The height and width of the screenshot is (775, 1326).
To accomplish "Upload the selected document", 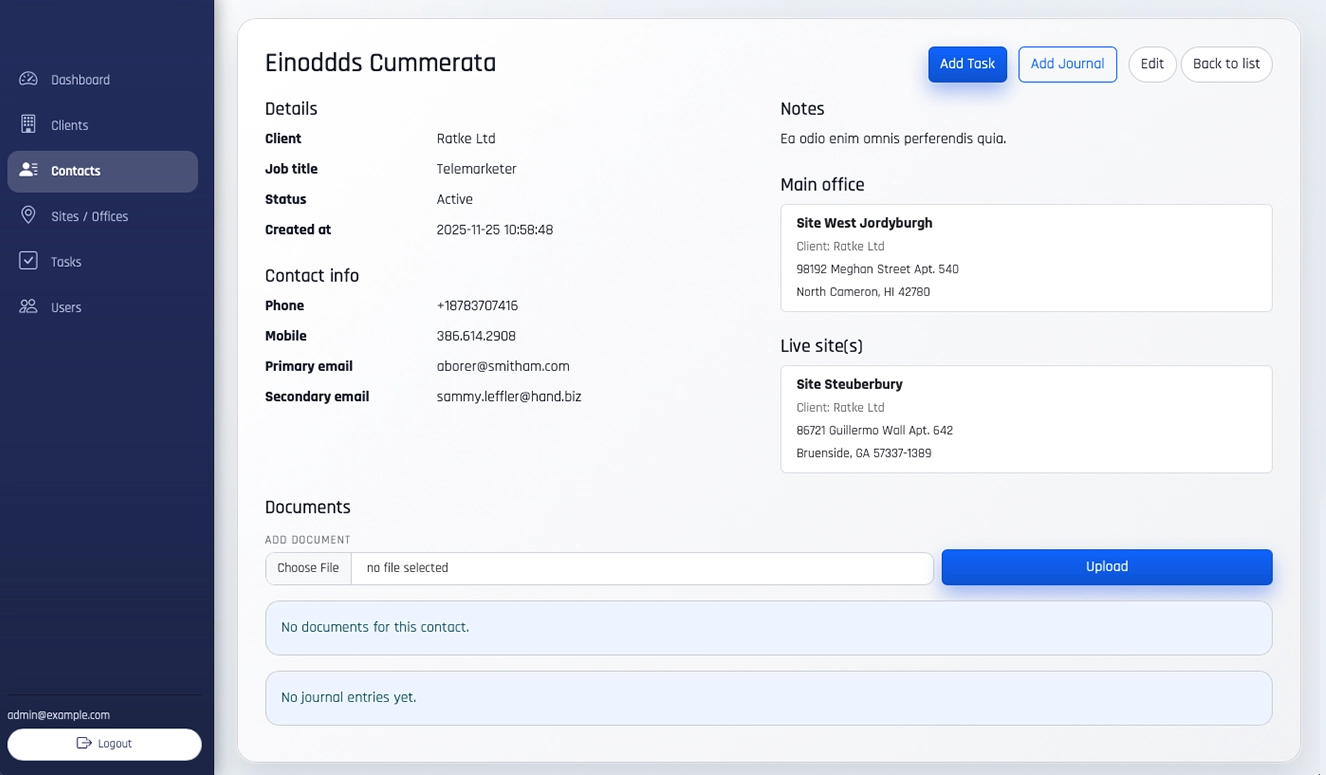I will click(1106, 566).
